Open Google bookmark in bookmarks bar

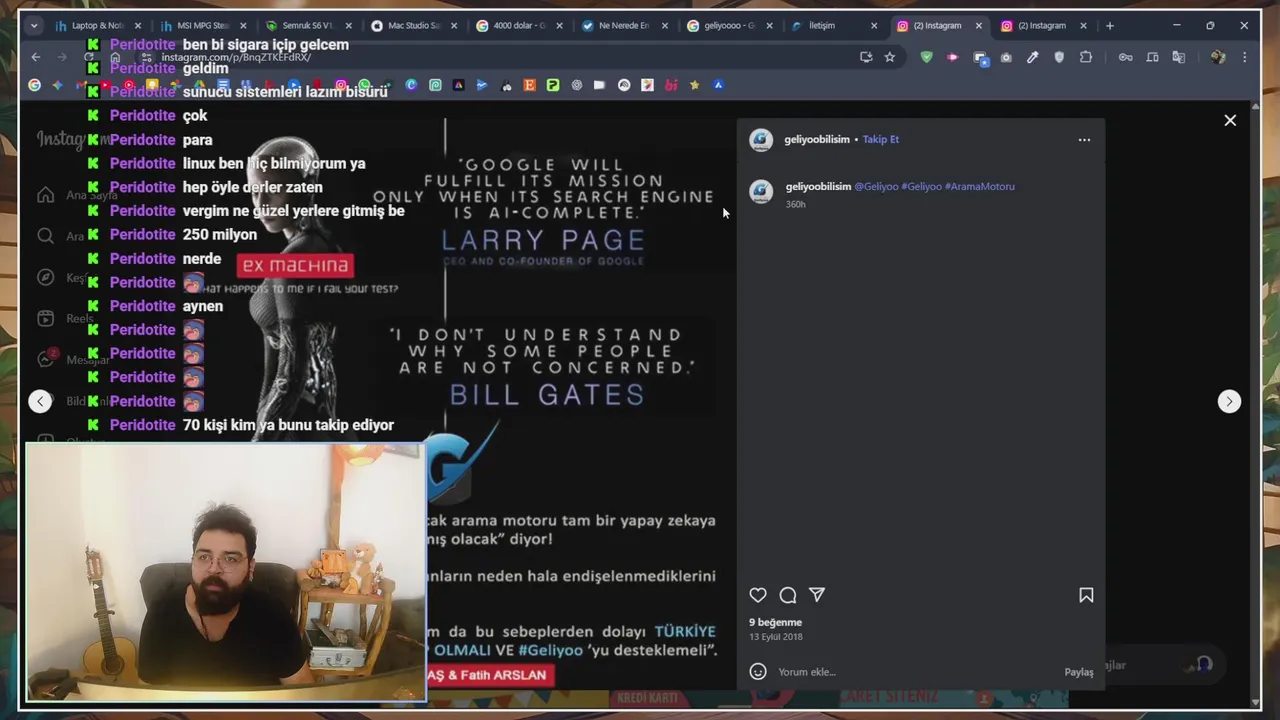pyautogui.click(x=34, y=85)
